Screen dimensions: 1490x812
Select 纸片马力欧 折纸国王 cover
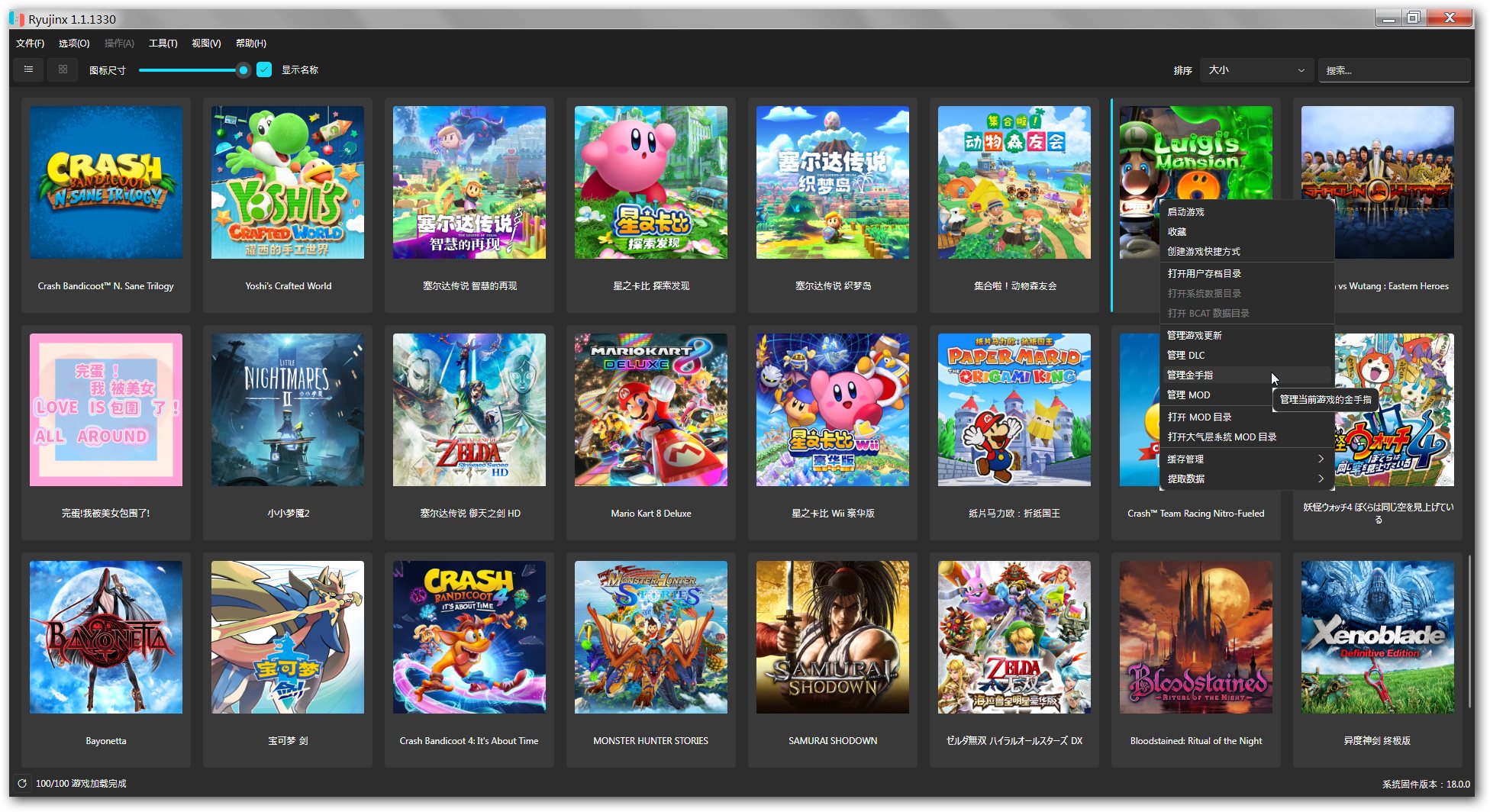(1014, 410)
